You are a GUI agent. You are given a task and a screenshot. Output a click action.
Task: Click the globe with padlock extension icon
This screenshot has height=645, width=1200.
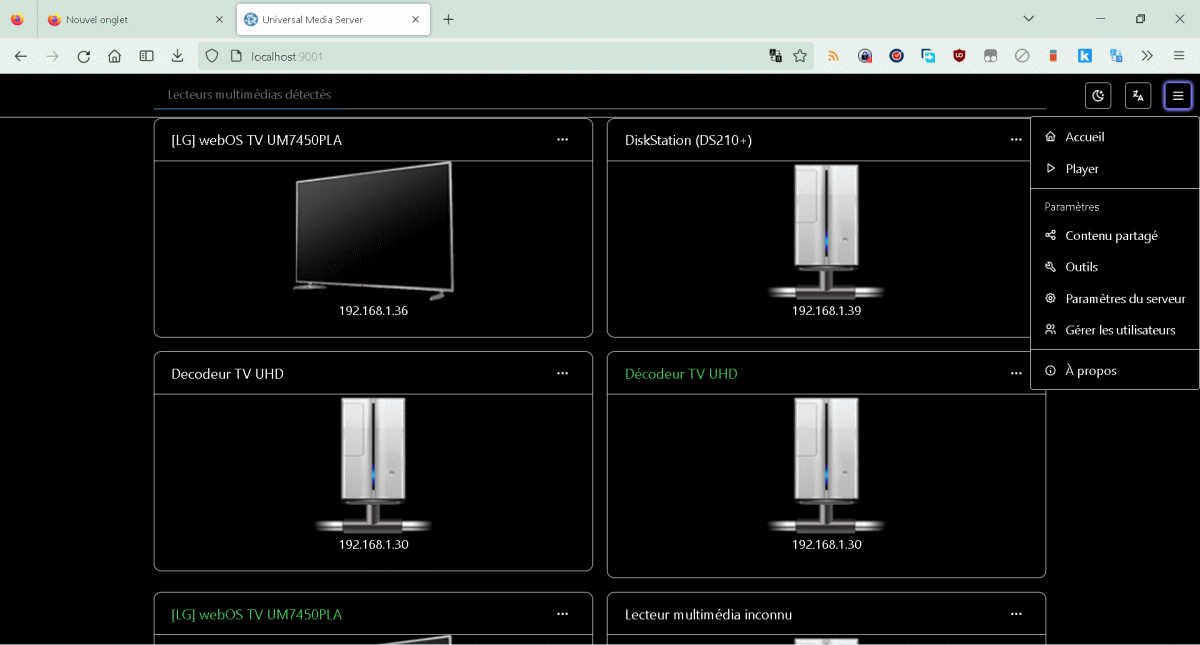tap(865, 56)
